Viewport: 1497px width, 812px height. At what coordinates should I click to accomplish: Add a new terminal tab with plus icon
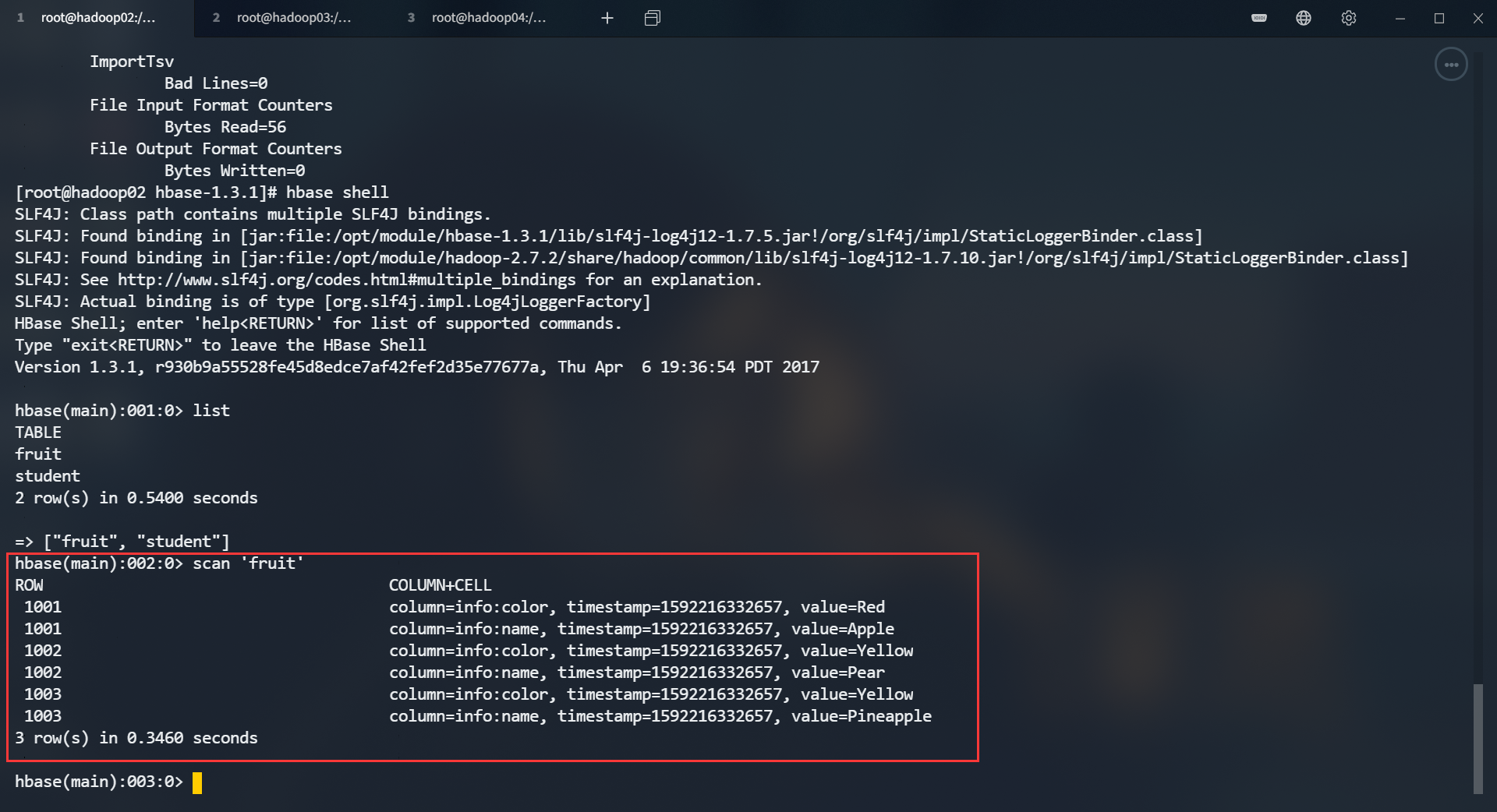point(607,18)
